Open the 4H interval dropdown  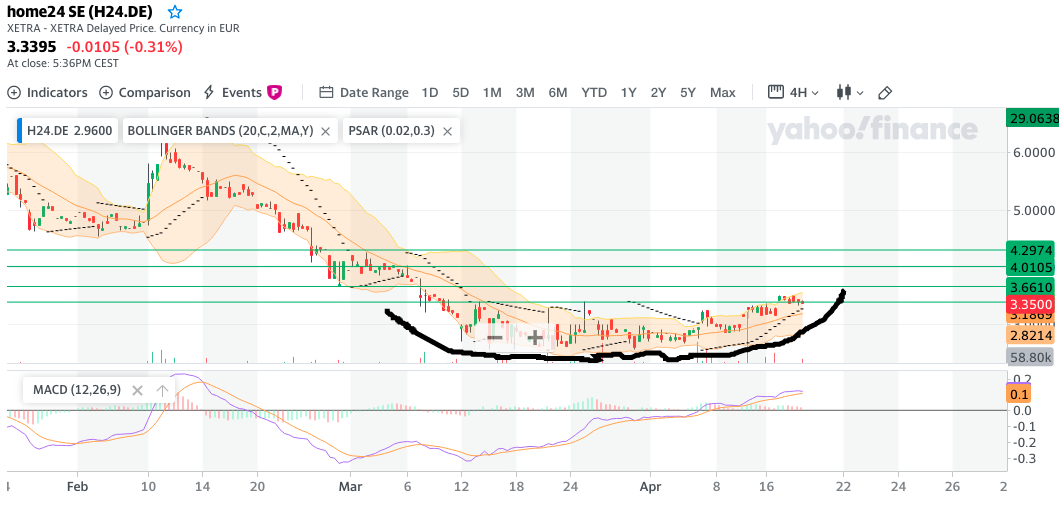(794, 93)
